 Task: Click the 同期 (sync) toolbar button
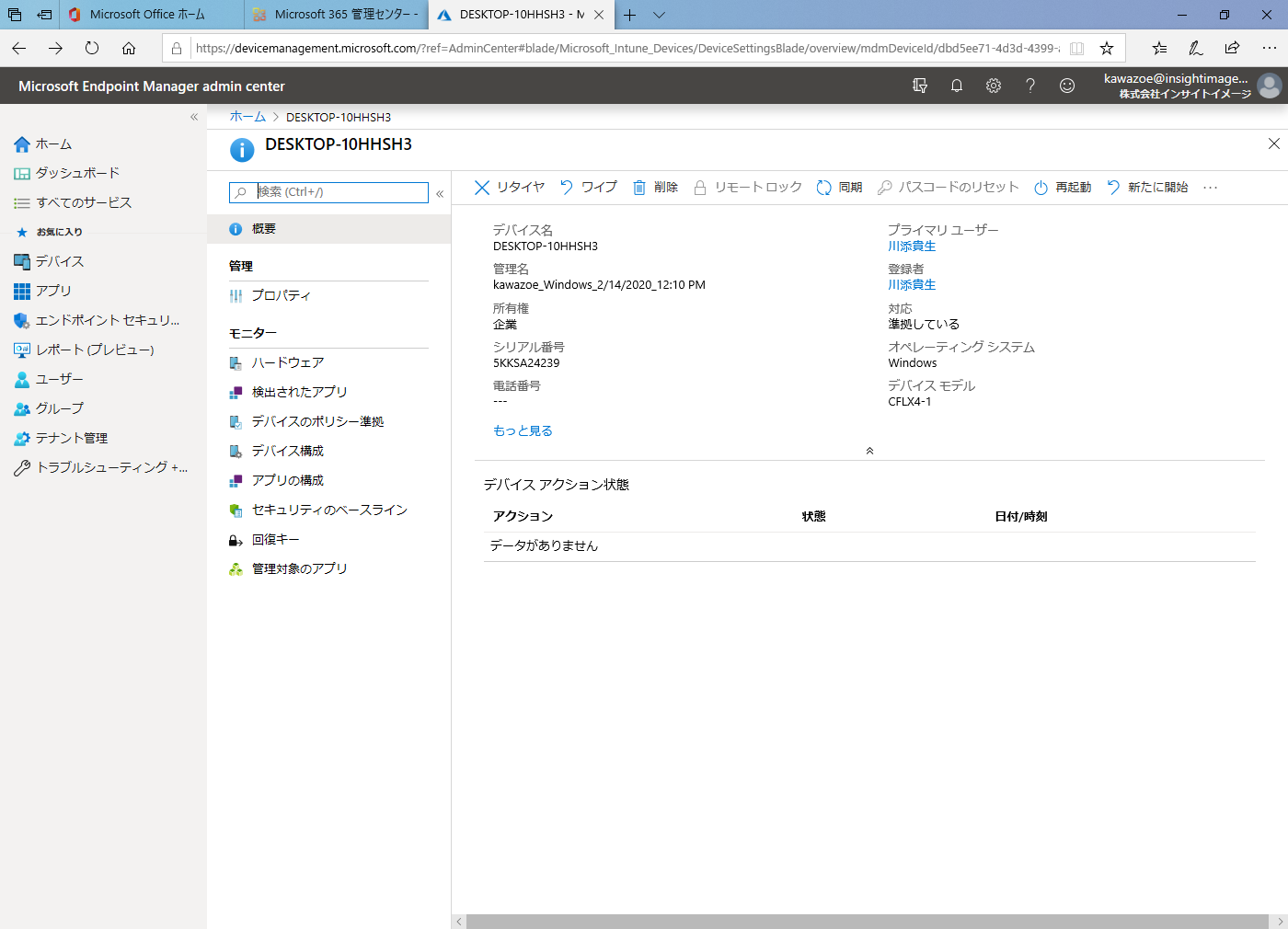click(839, 188)
